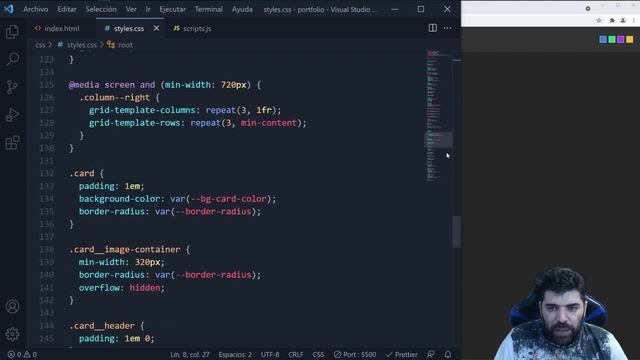Click the css folder breadcrumb
The width and height of the screenshot is (640, 360).
[40, 45]
